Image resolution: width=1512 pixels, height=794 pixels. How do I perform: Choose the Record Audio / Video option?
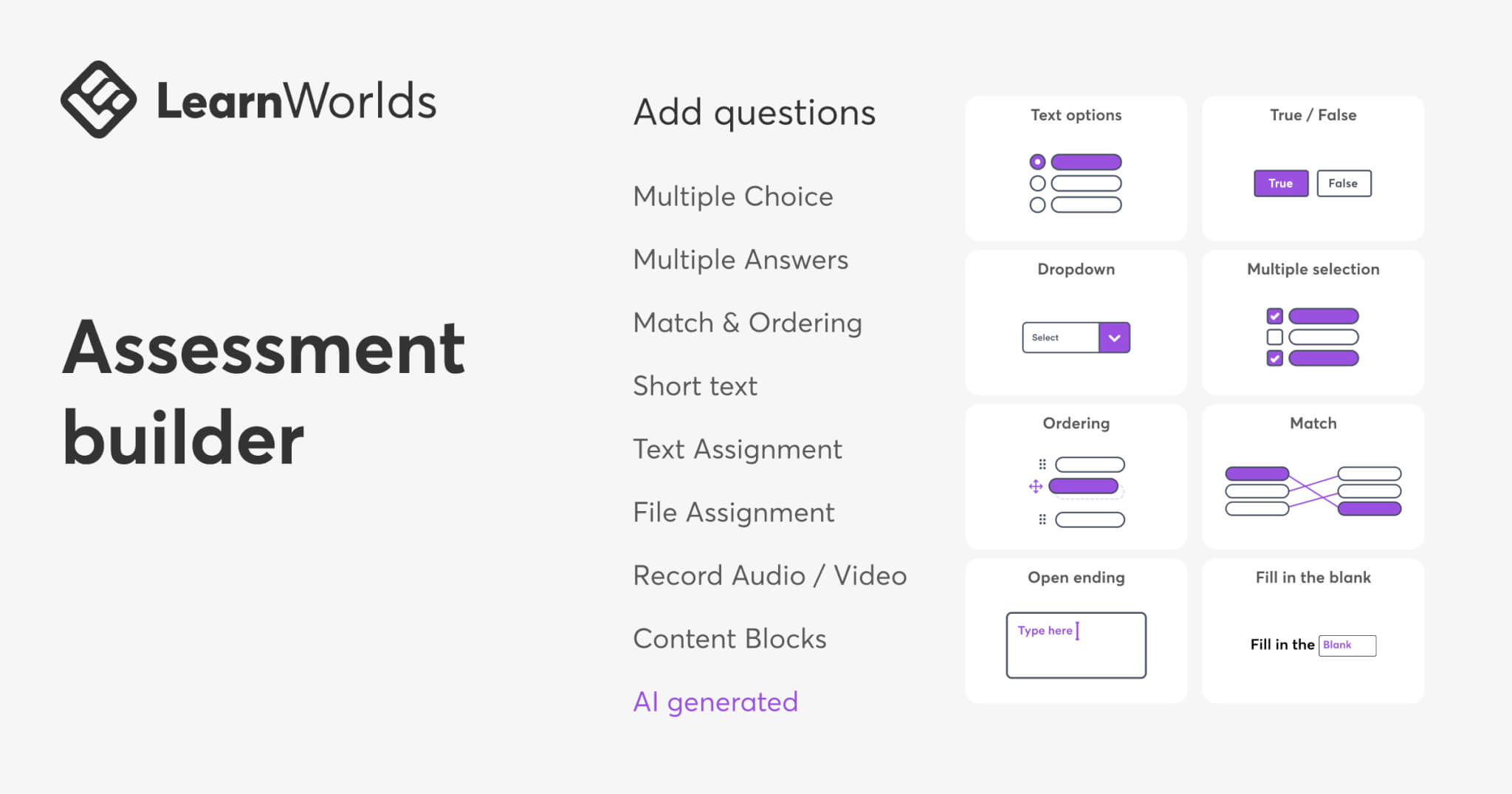[769, 575]
